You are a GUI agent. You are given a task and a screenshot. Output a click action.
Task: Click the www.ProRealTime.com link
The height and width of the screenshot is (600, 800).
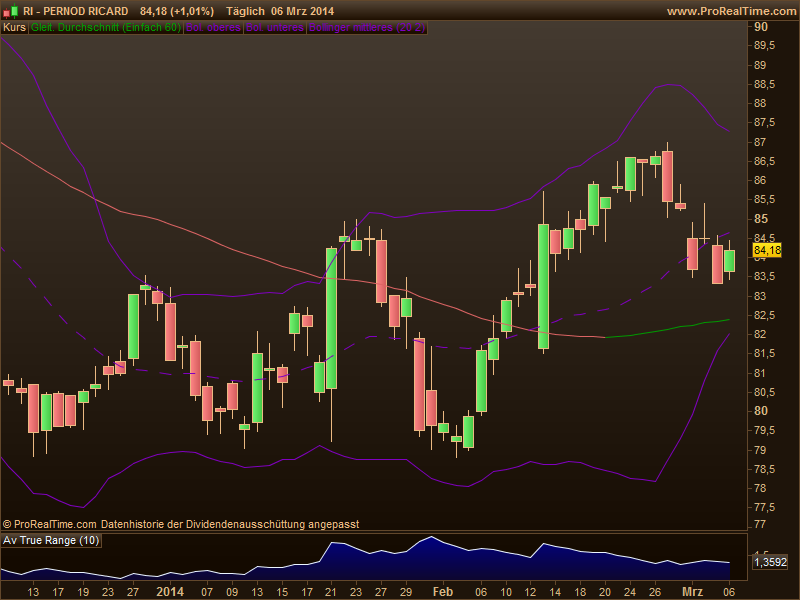(731, 11)
